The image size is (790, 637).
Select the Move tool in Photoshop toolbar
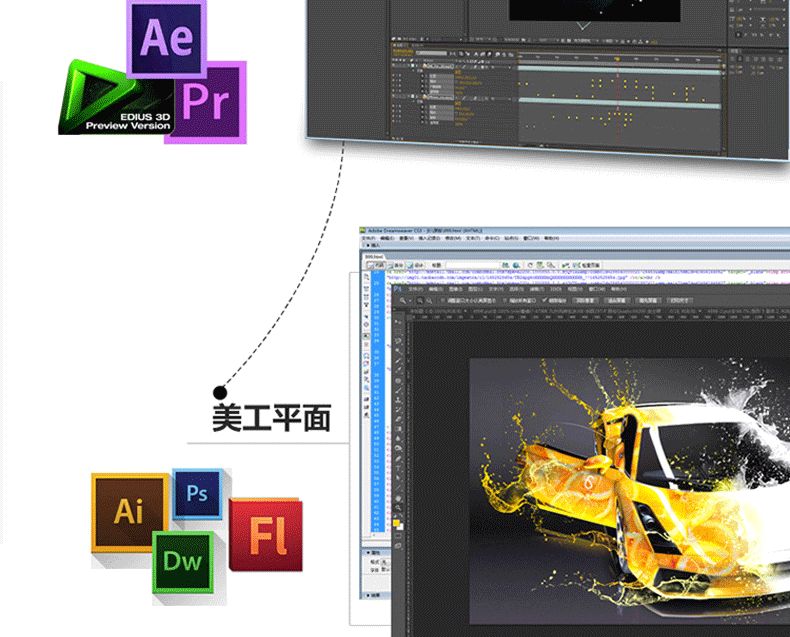tap(398, 321)
